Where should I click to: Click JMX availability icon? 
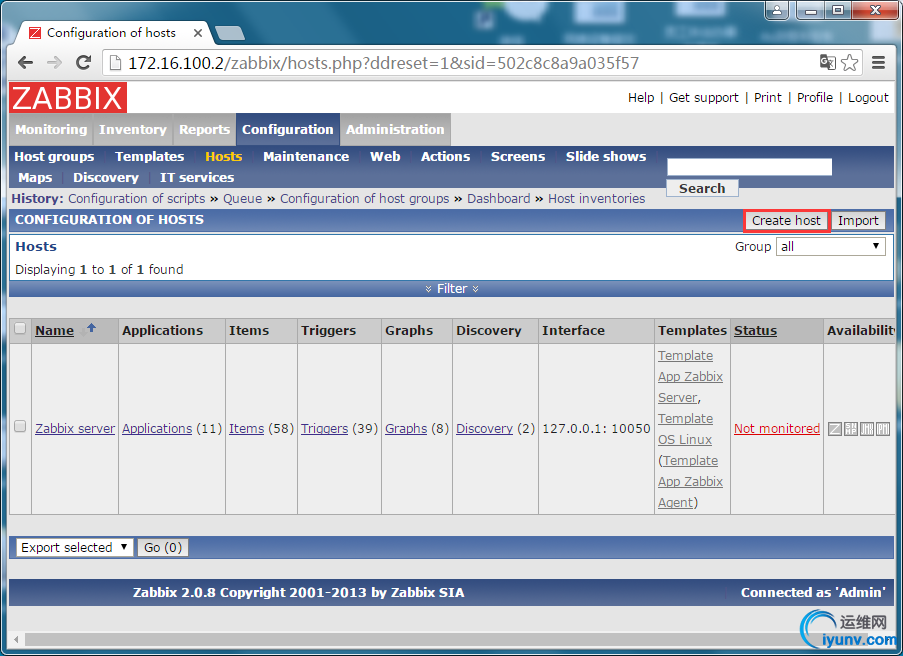click(867, 429)
